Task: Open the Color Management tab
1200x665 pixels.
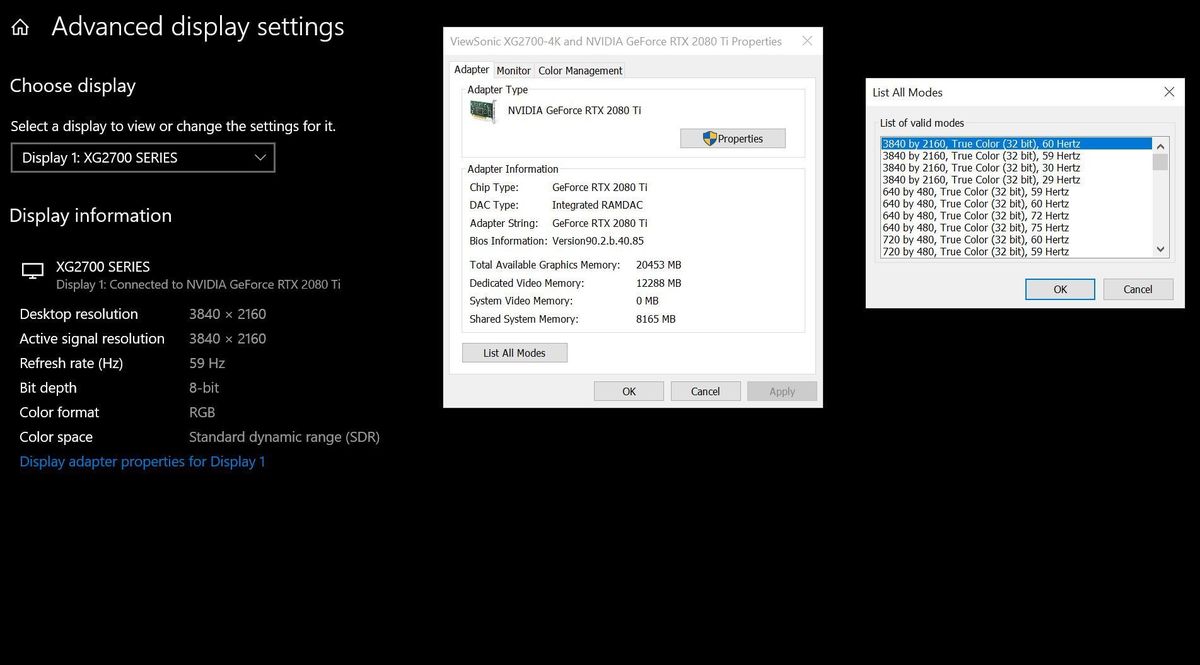Action: pyautogui.click(x=580, y=71)
